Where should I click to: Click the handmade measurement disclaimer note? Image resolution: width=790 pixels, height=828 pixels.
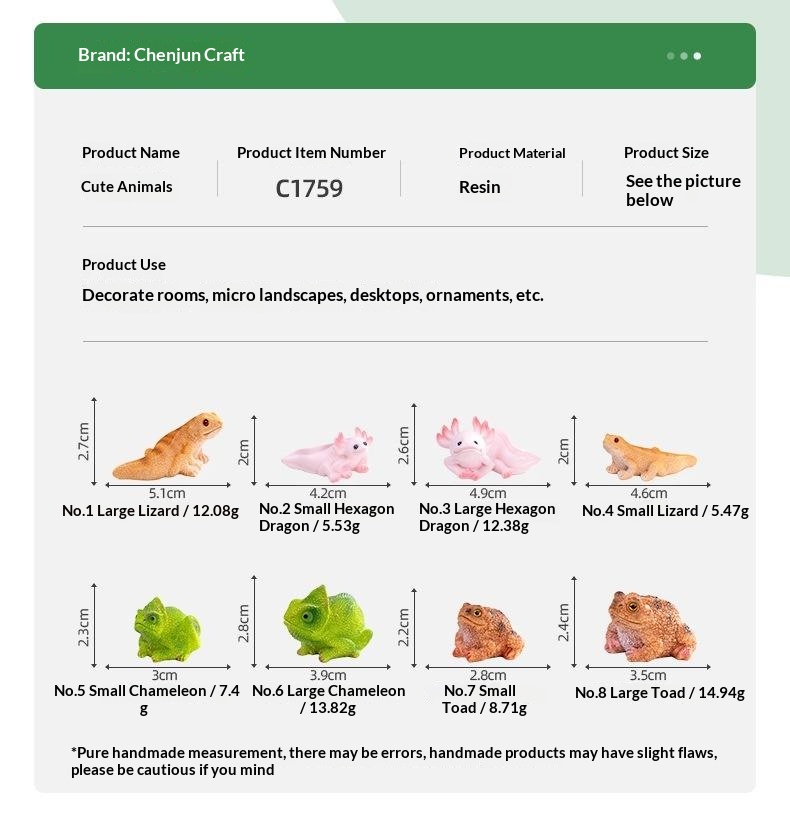[x=394, y=761]
